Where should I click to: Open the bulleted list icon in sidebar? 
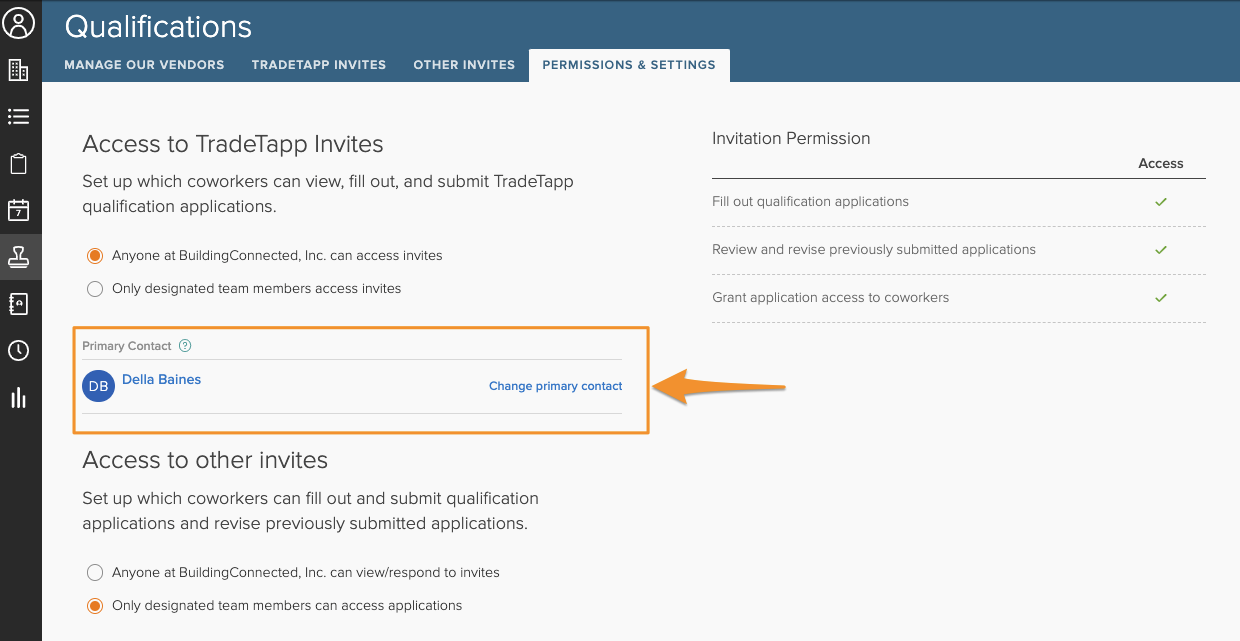coord(18,117)
